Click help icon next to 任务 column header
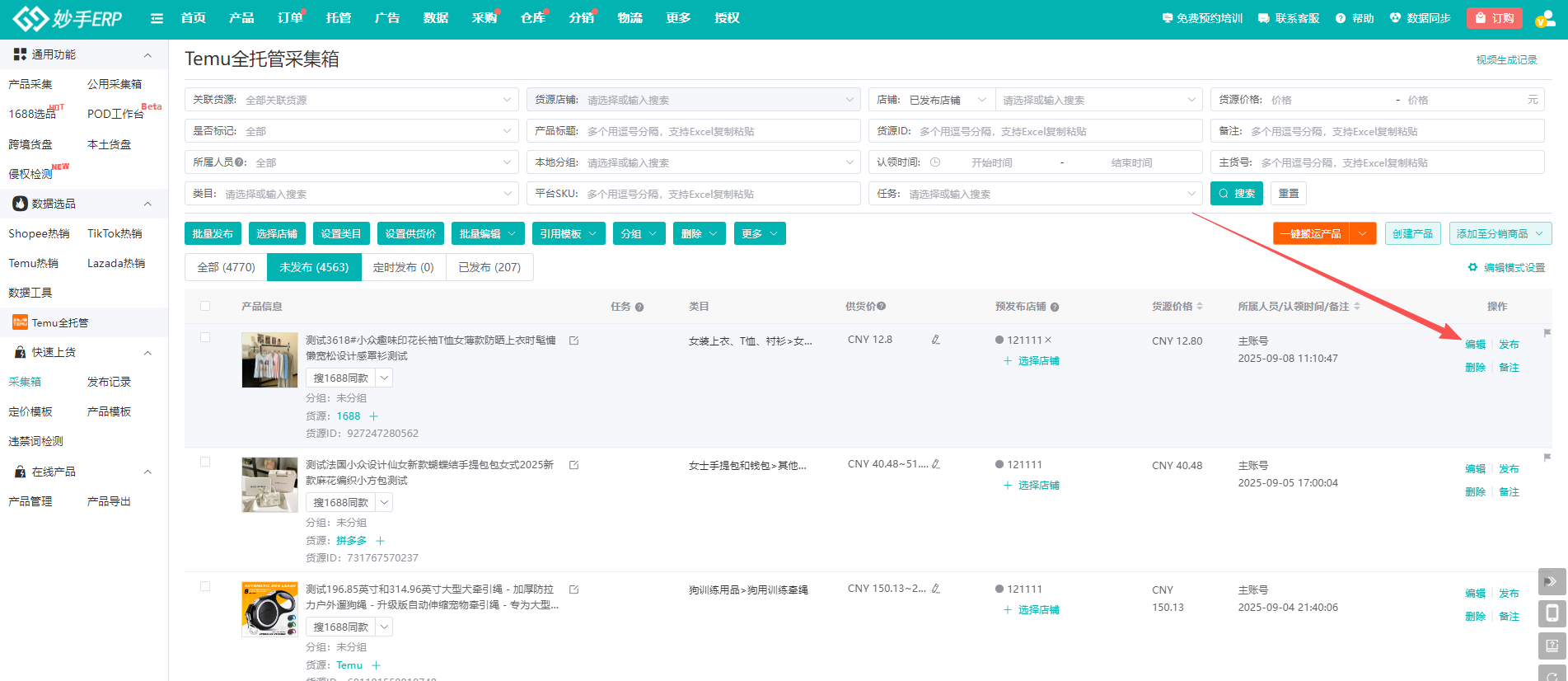Screen dimensions: 1568x681 click(x=639, y=307)
